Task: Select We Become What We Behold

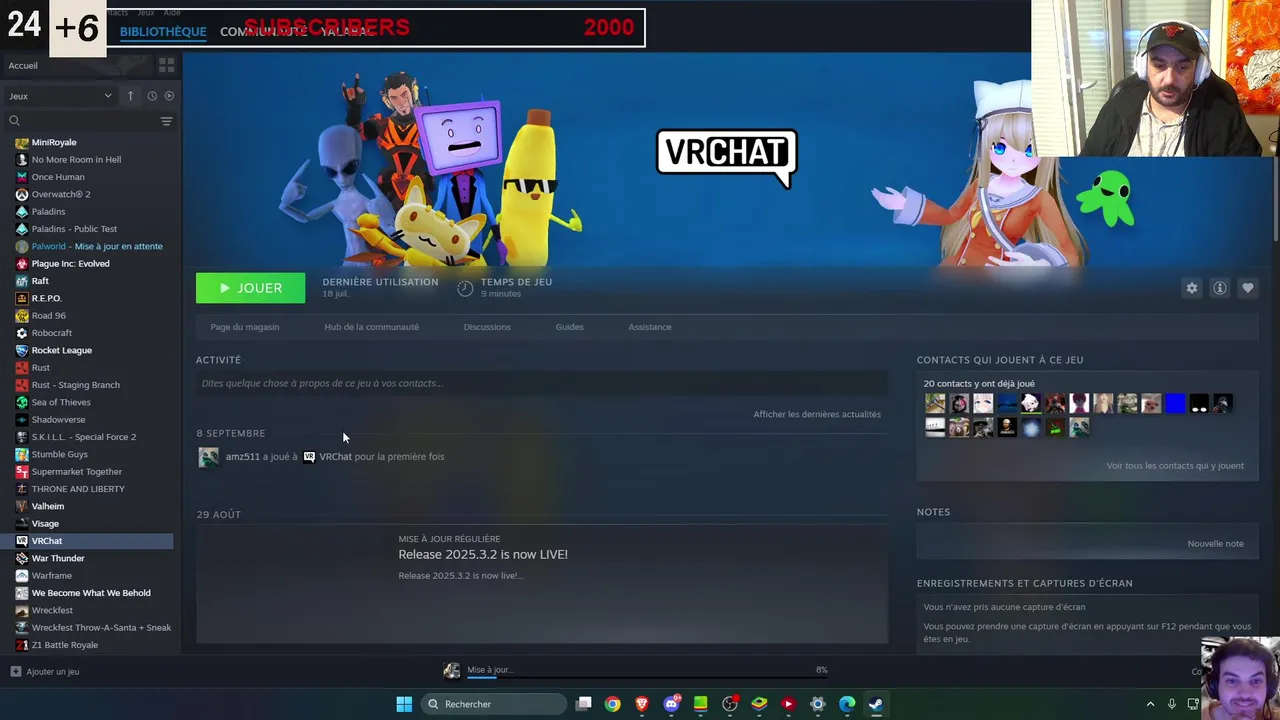Action: [91, 593]
